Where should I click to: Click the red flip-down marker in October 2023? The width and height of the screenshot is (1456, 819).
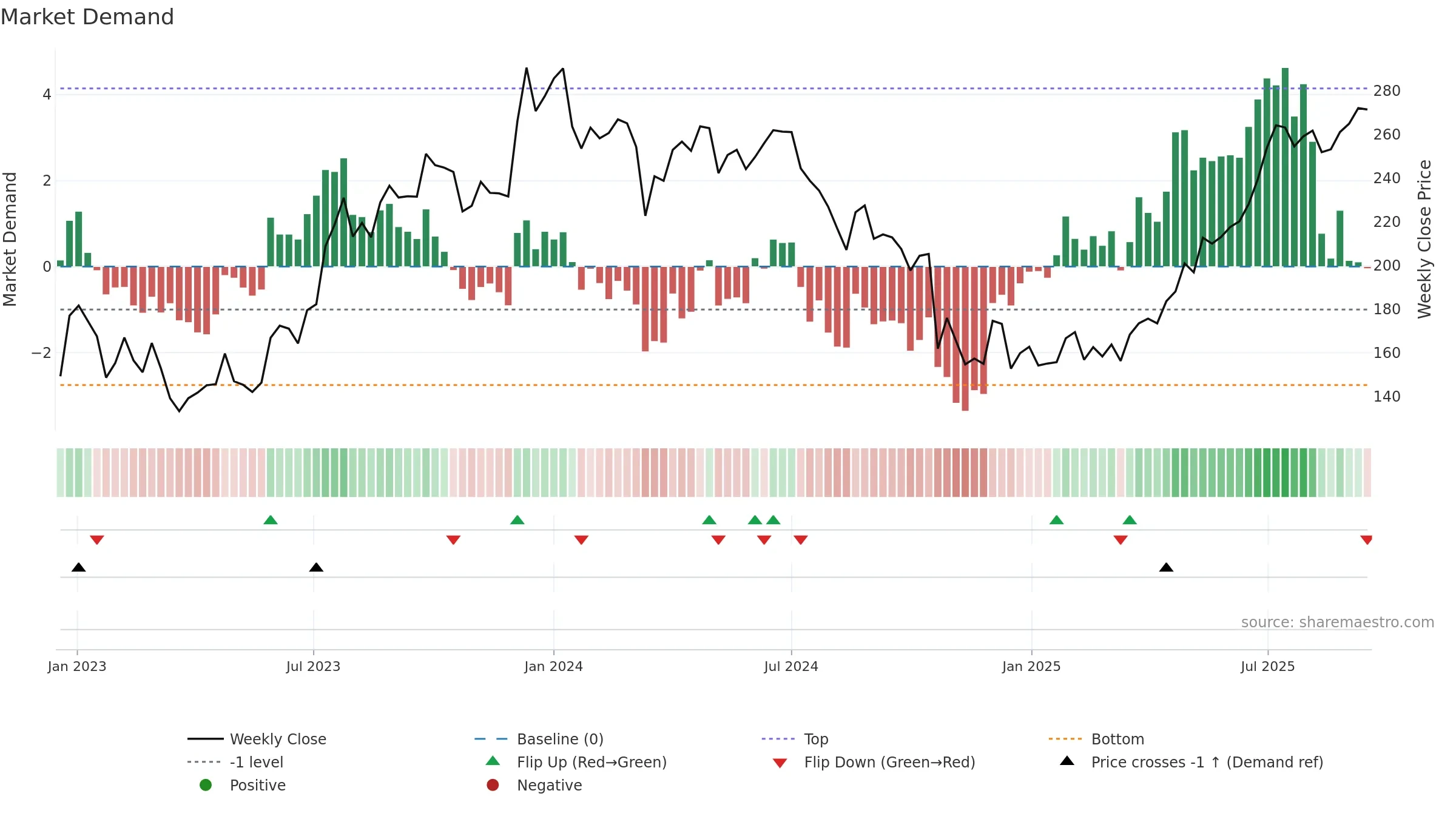click(x=453, y=540)
